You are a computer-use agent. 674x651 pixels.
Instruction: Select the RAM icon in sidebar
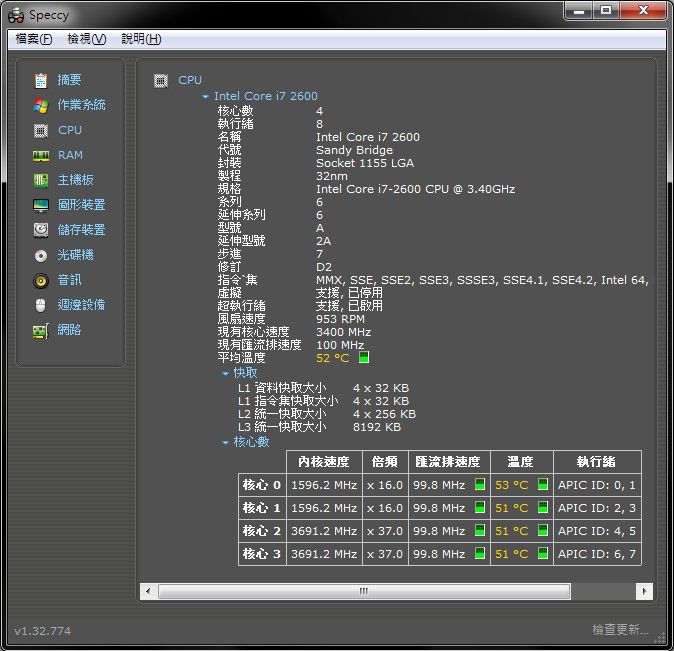pyautogui.click(x=41, y=155)
